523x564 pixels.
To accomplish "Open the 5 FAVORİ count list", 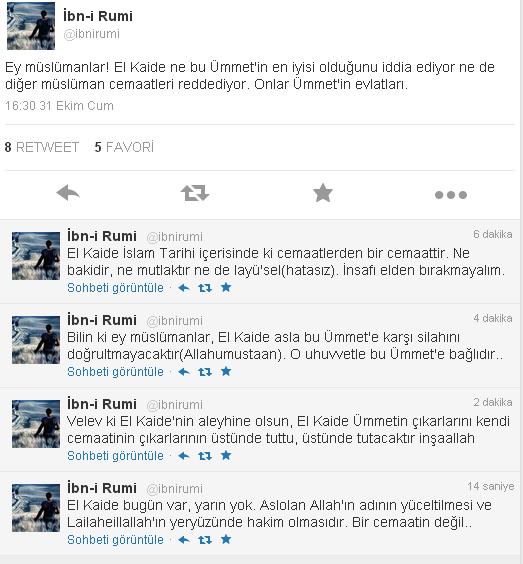I will click(124, 147).
